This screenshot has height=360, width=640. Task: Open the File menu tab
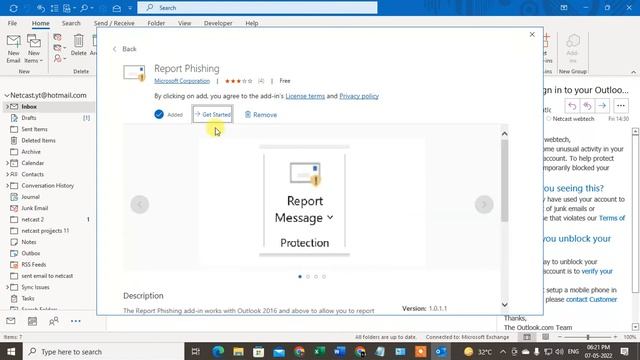[x=12, y=23]
